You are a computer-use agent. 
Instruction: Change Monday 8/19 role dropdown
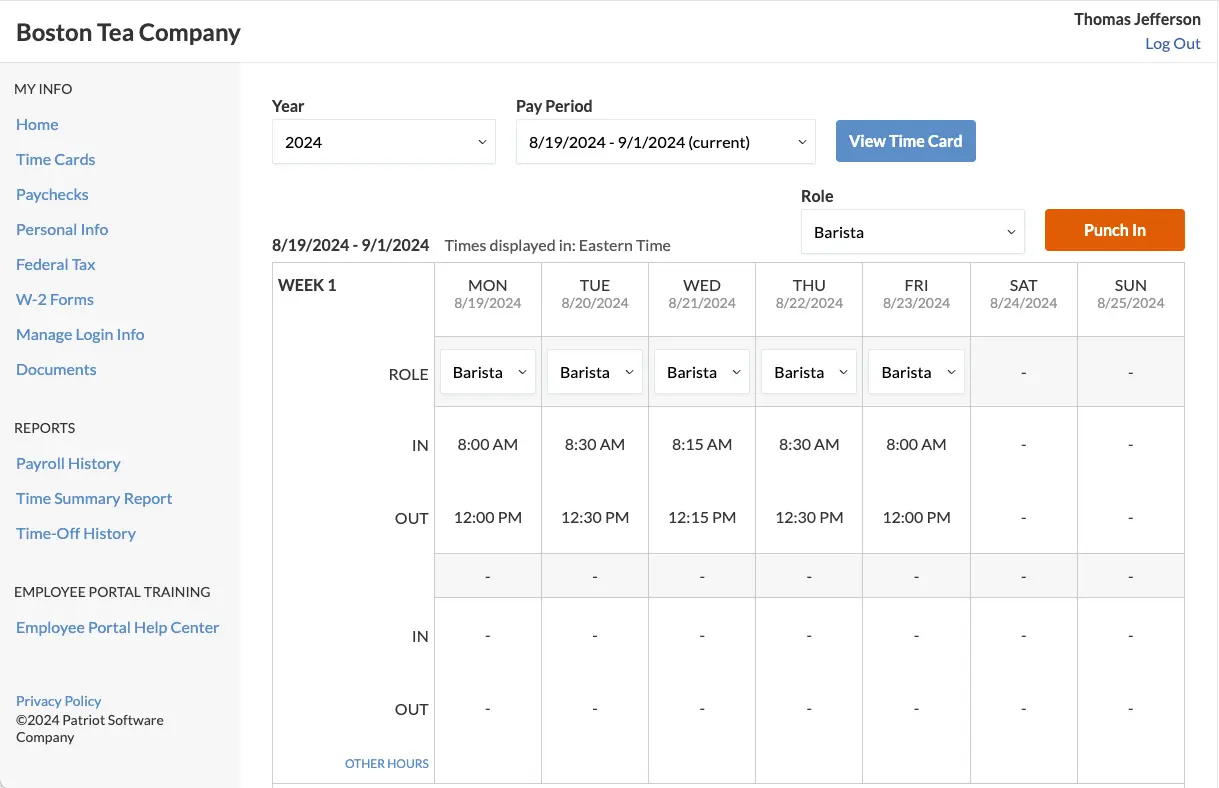tap(488, 372)
